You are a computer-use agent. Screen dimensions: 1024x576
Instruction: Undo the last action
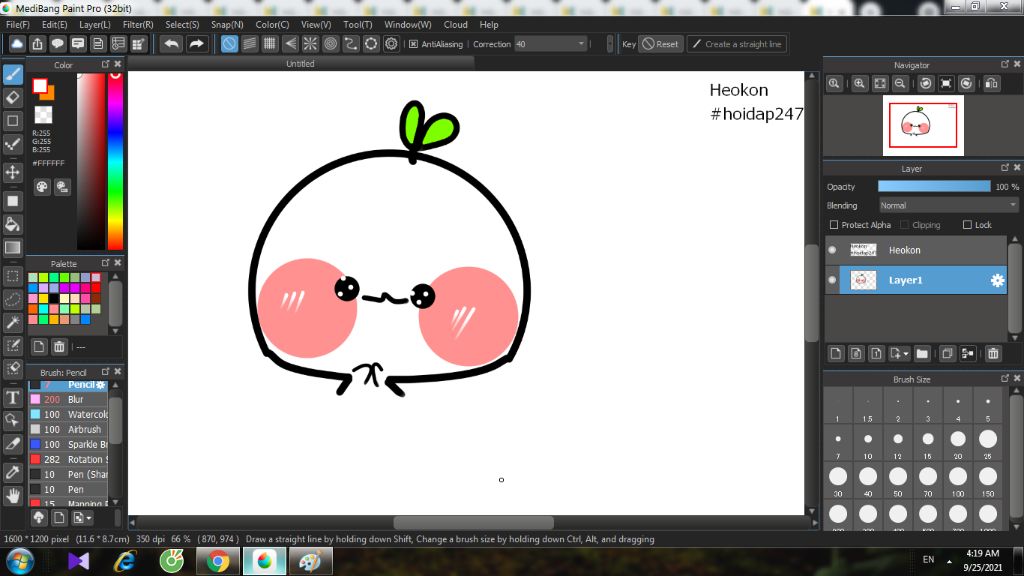172,44
